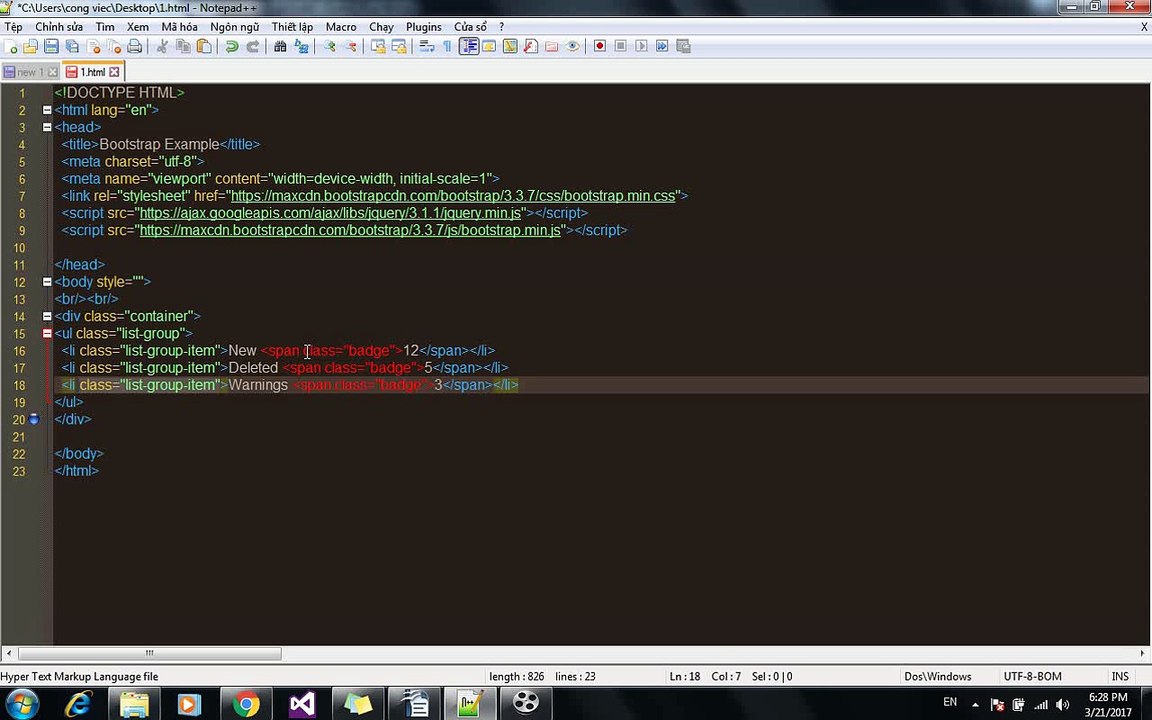Viewport: 1152px width, 720px height.
Task: Click the jquery.min.js URL link
Action: tap(331, 213)
